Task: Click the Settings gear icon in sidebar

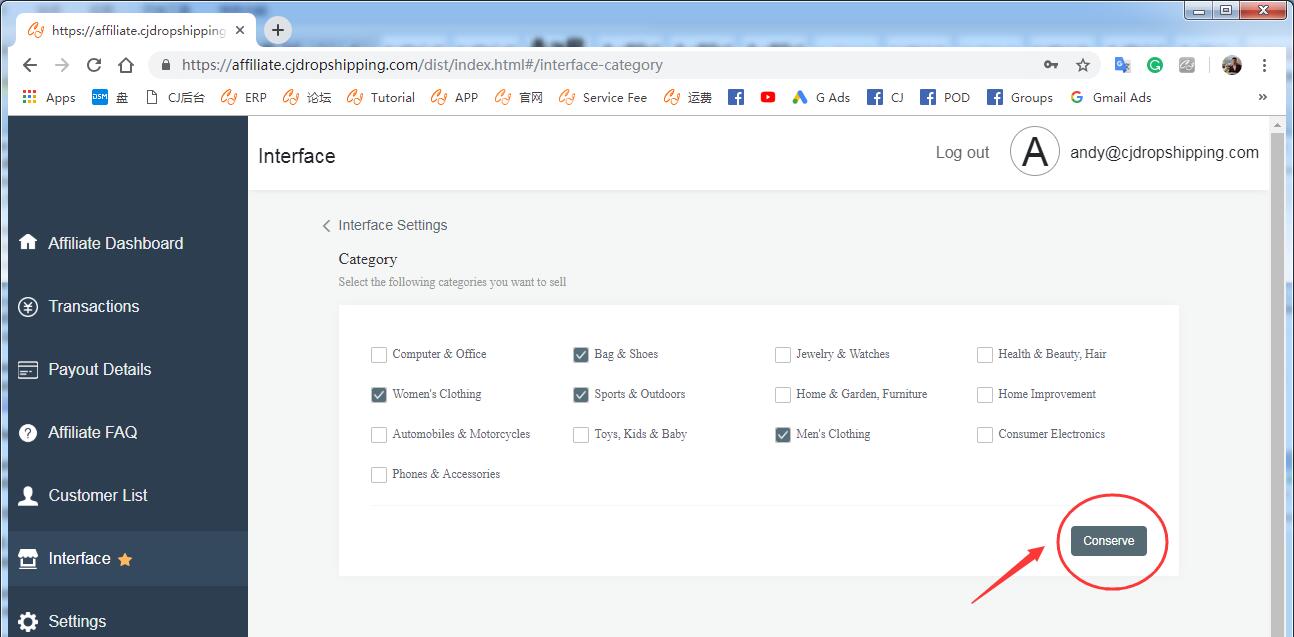Action: point(28,621)
